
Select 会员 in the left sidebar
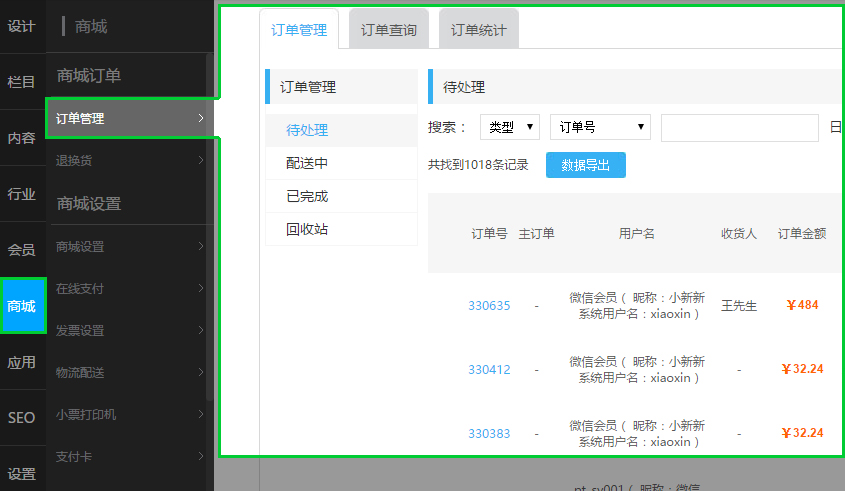point(22,250)
